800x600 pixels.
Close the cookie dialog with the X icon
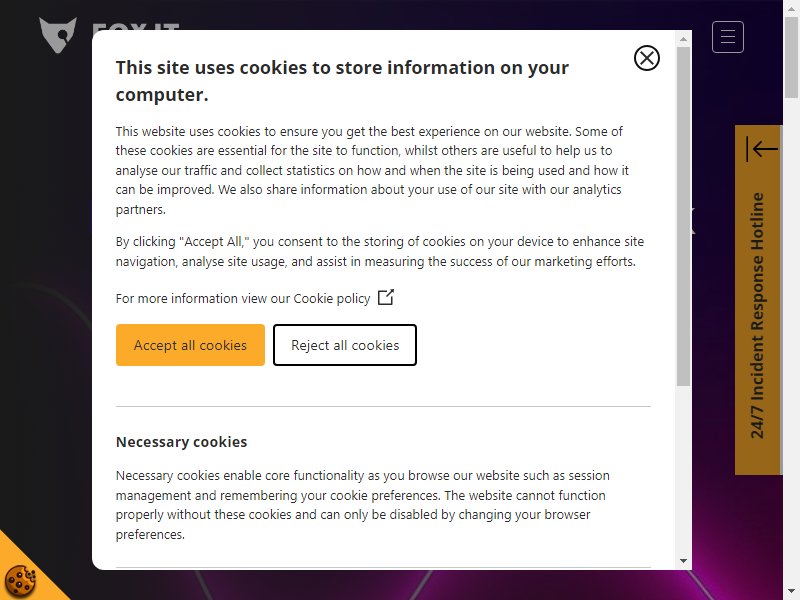point(646,58)
